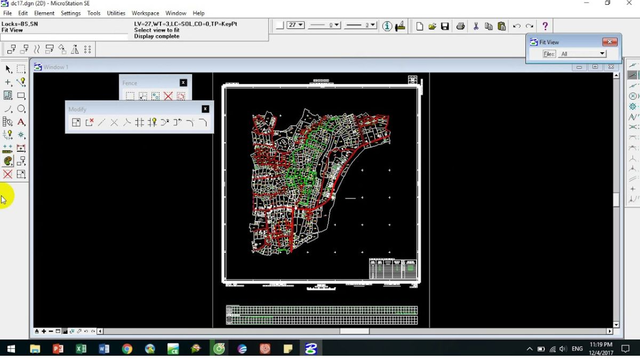
Task: Select the Place Active Point tool
Action: pyautogui.click(x=8, y=82)
